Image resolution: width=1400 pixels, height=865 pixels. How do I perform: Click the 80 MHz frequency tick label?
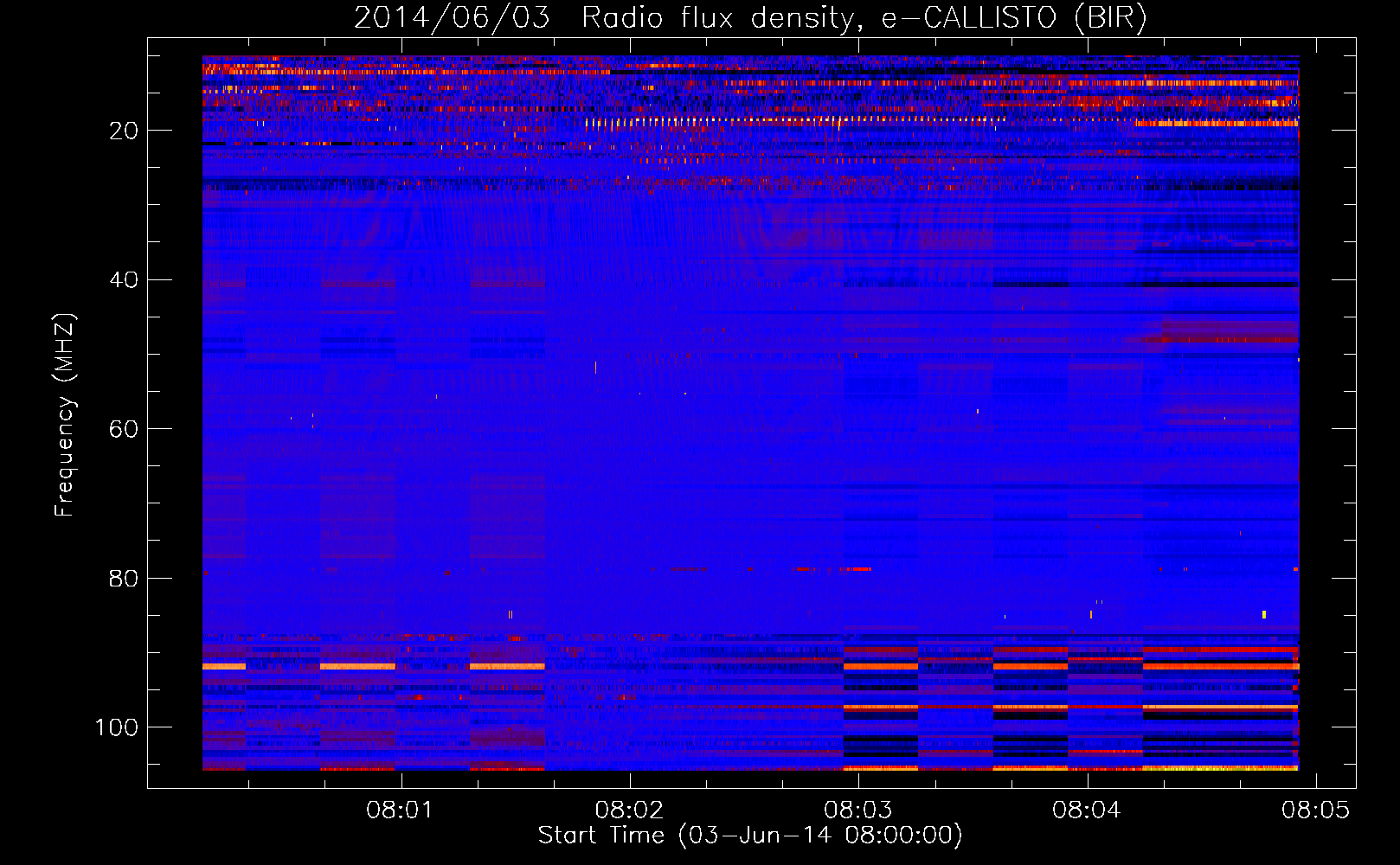tap(124, 578)
